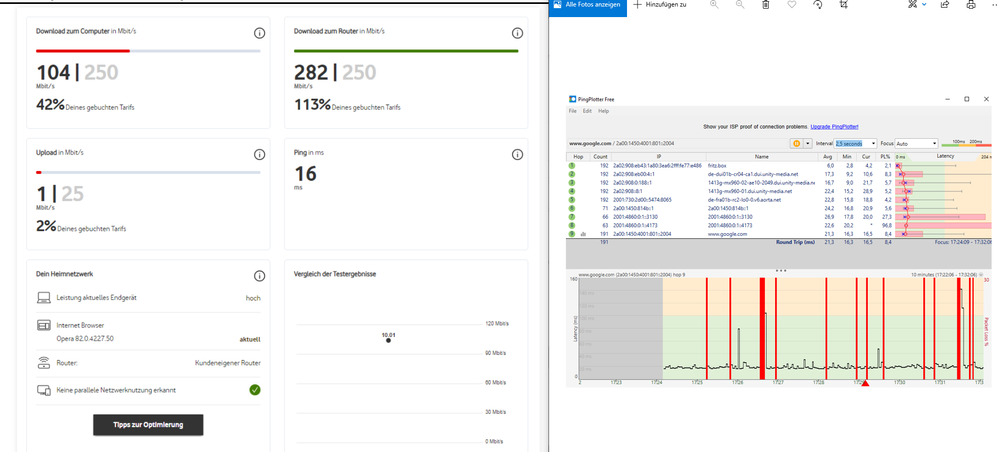This screenshot has height=452, width=999.
Task: Open dropdown arrow next to pause button
Action: 807,143
